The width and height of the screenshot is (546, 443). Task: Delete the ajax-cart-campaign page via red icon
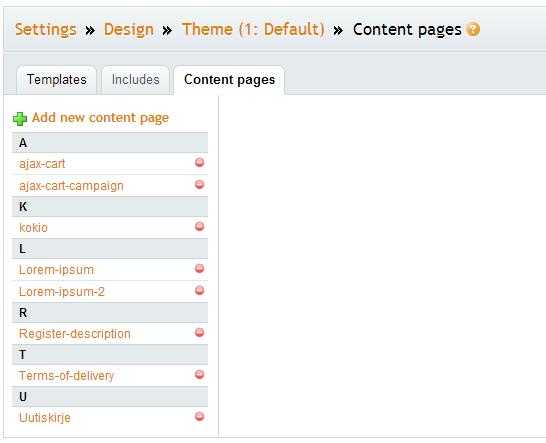(200, 184)
